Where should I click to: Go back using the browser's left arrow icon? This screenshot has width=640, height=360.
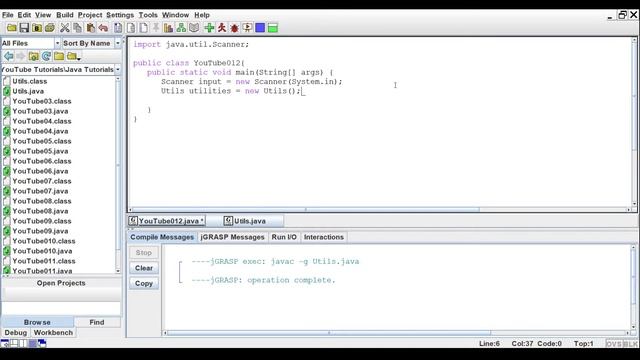(8, 56)
